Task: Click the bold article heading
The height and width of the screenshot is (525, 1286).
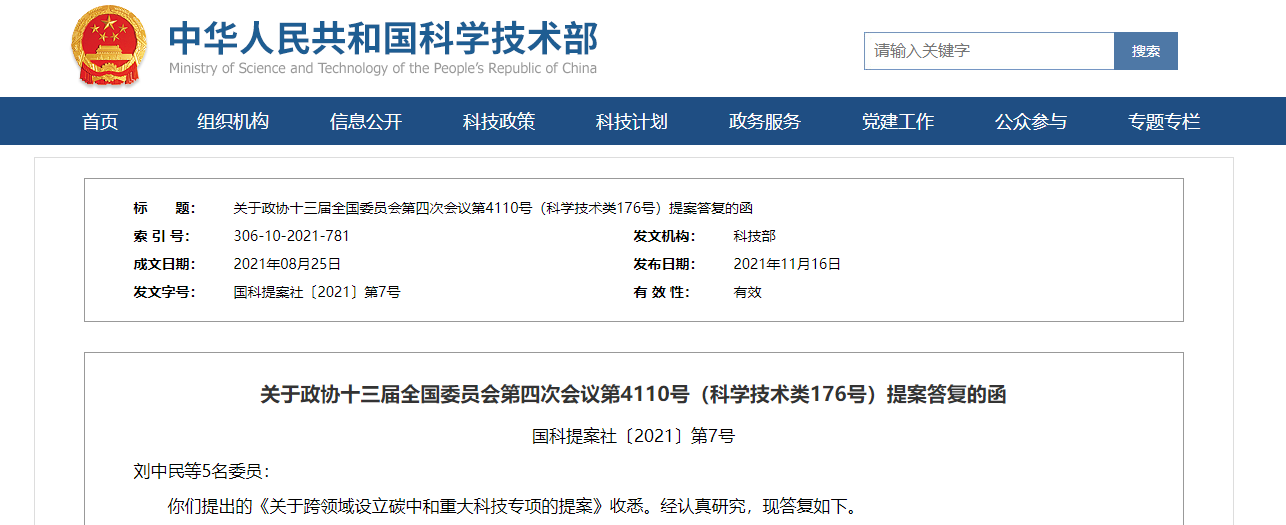Action: tap(633, 394)
